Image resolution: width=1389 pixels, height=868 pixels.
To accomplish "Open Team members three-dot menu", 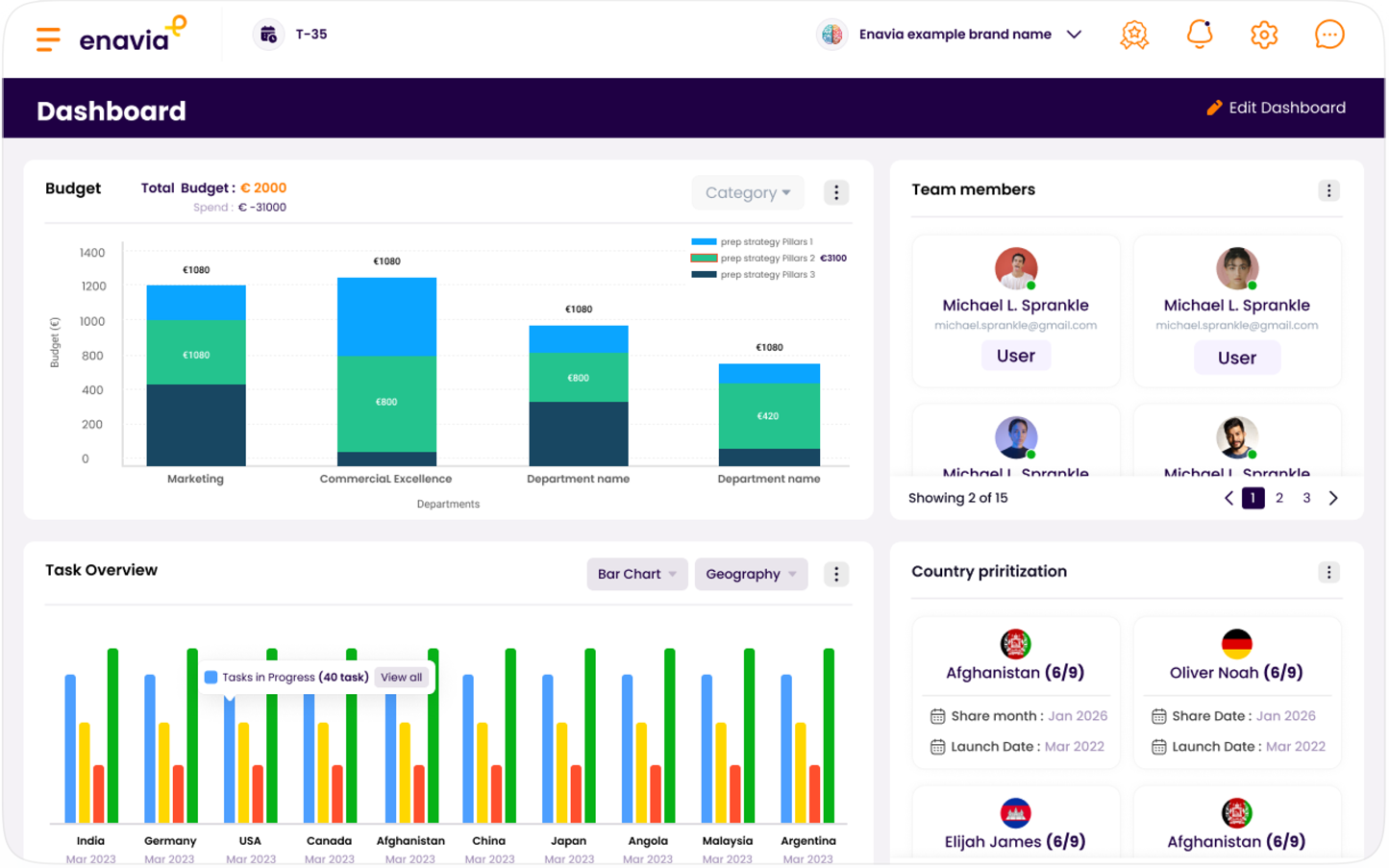I will (x=1328, y=190).
